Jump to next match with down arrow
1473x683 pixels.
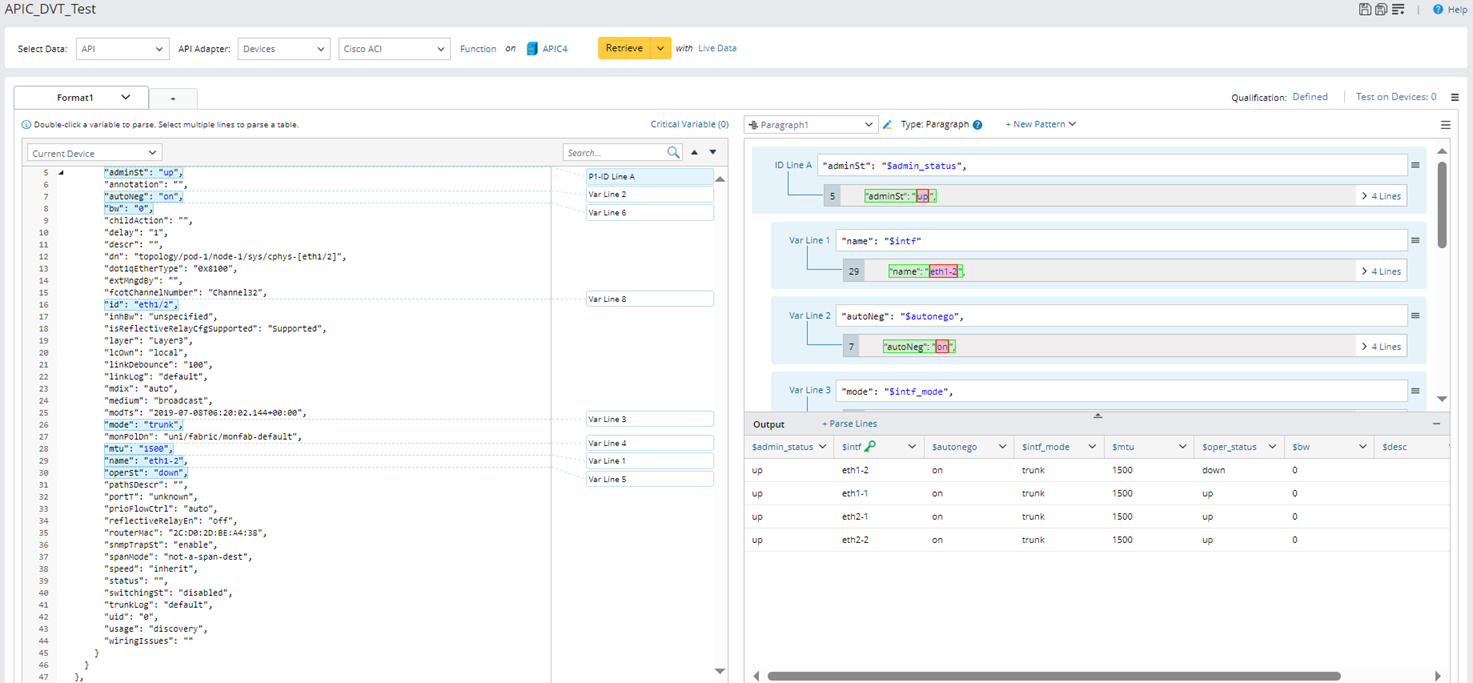pyautogui.click(x=713, y=152)
